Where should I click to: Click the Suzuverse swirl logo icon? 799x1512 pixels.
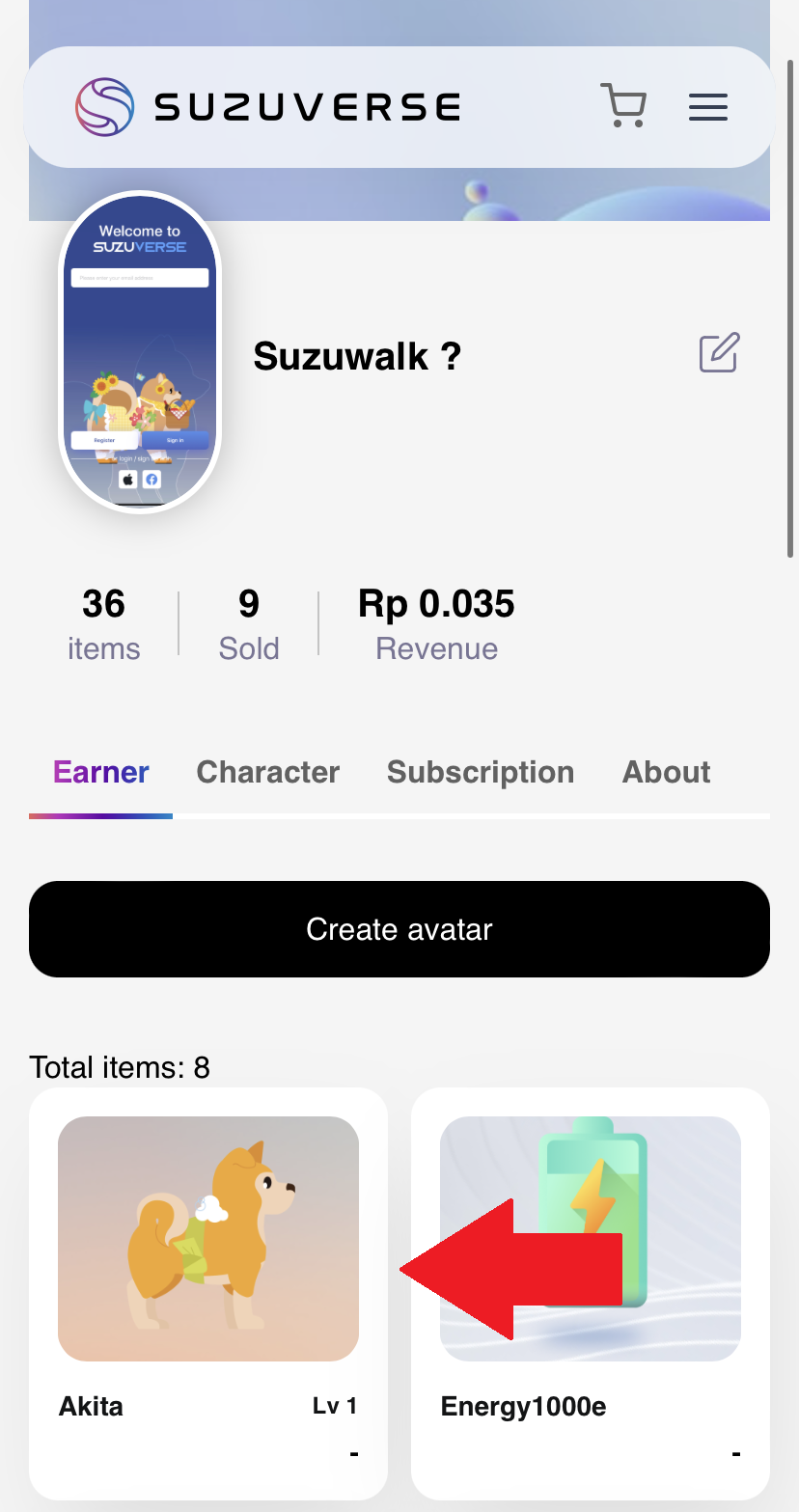coord(104,106)
